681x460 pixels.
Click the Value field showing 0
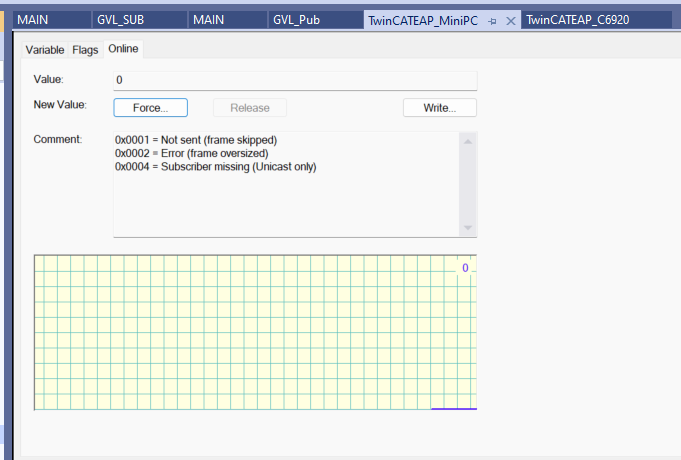[295, 80]
